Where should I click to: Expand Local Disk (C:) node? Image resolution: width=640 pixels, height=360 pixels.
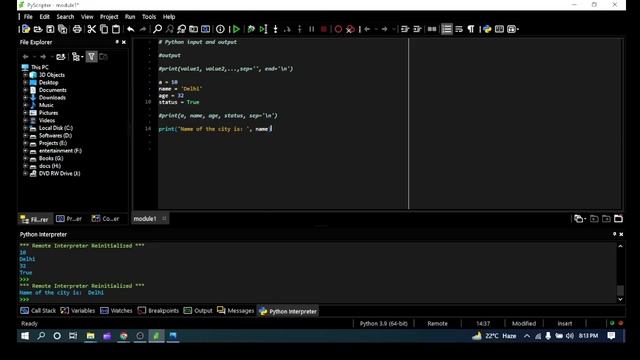tap(25, 128)
